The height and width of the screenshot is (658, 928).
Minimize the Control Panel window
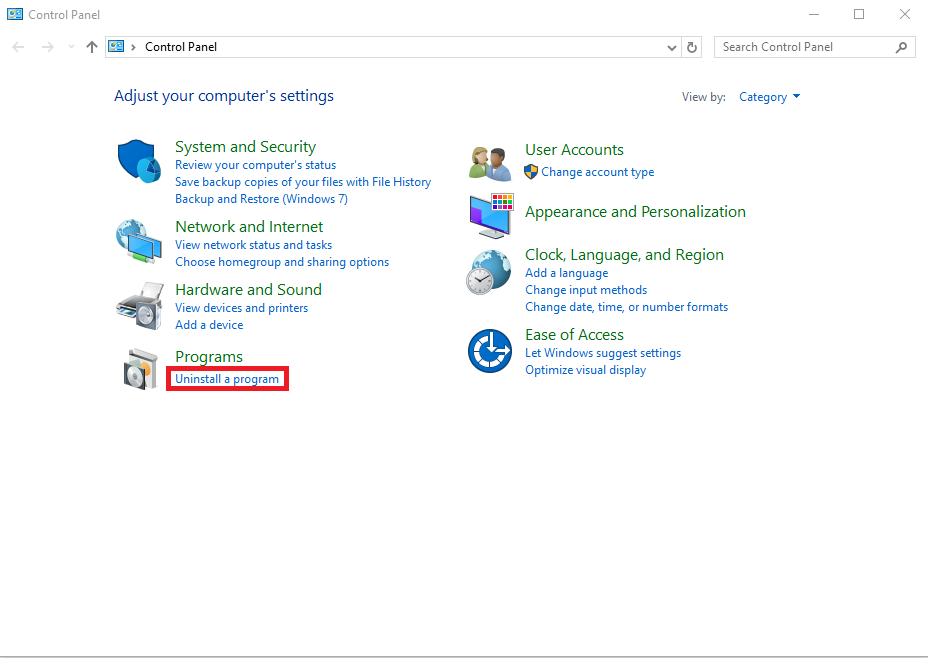(x=814, y=14)
